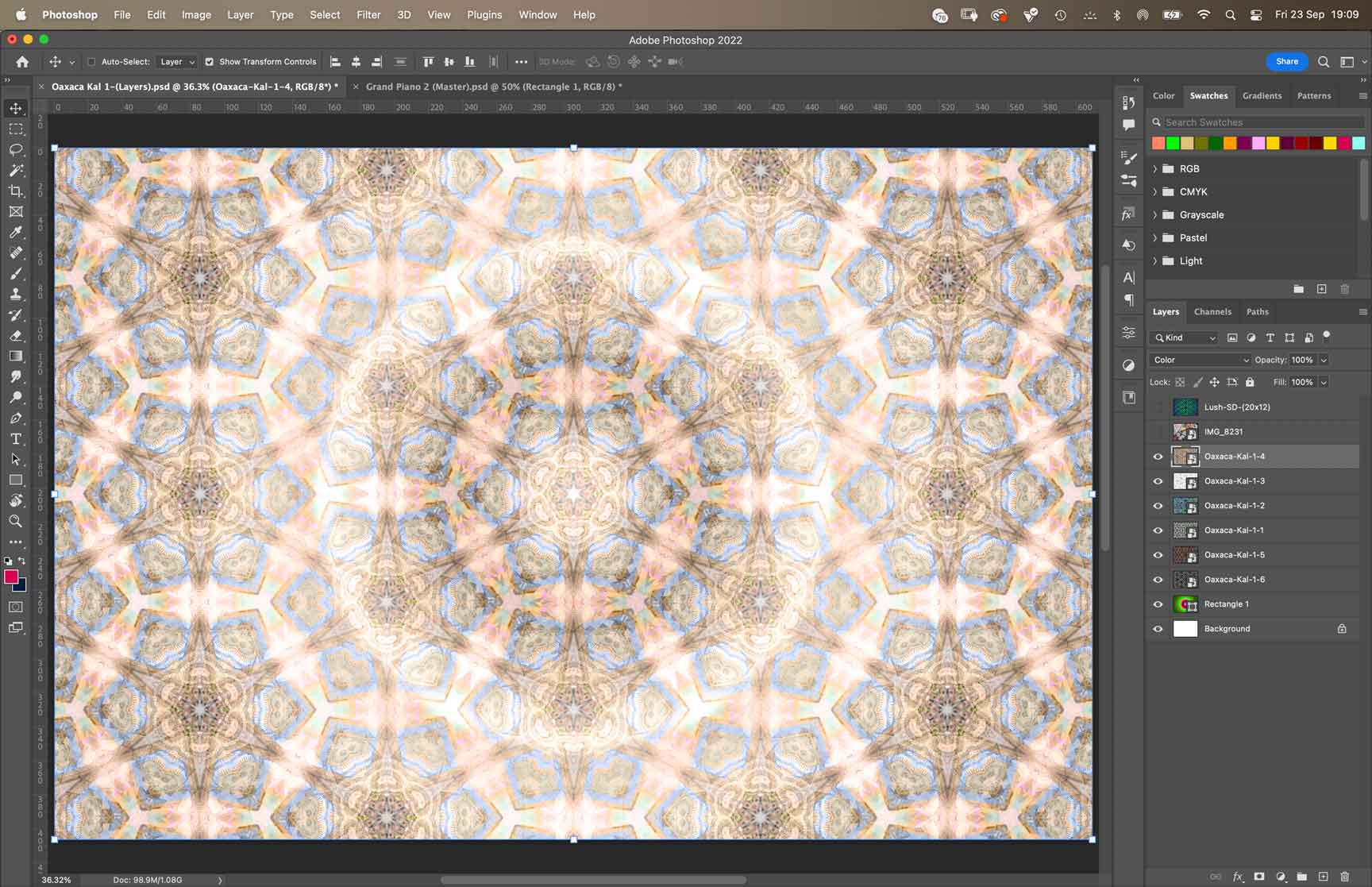Expand the Pastel swatch folder

coord(1155,237)
